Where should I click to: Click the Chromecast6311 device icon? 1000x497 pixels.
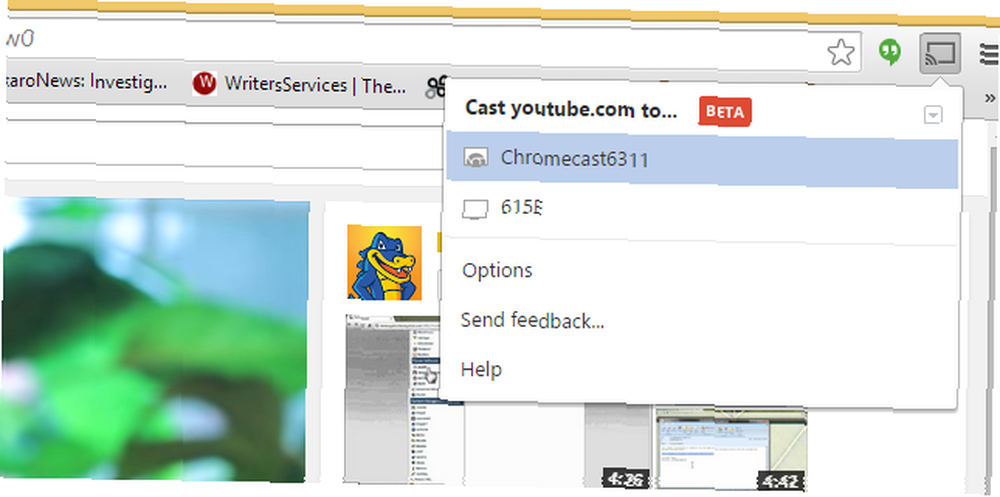475,158
